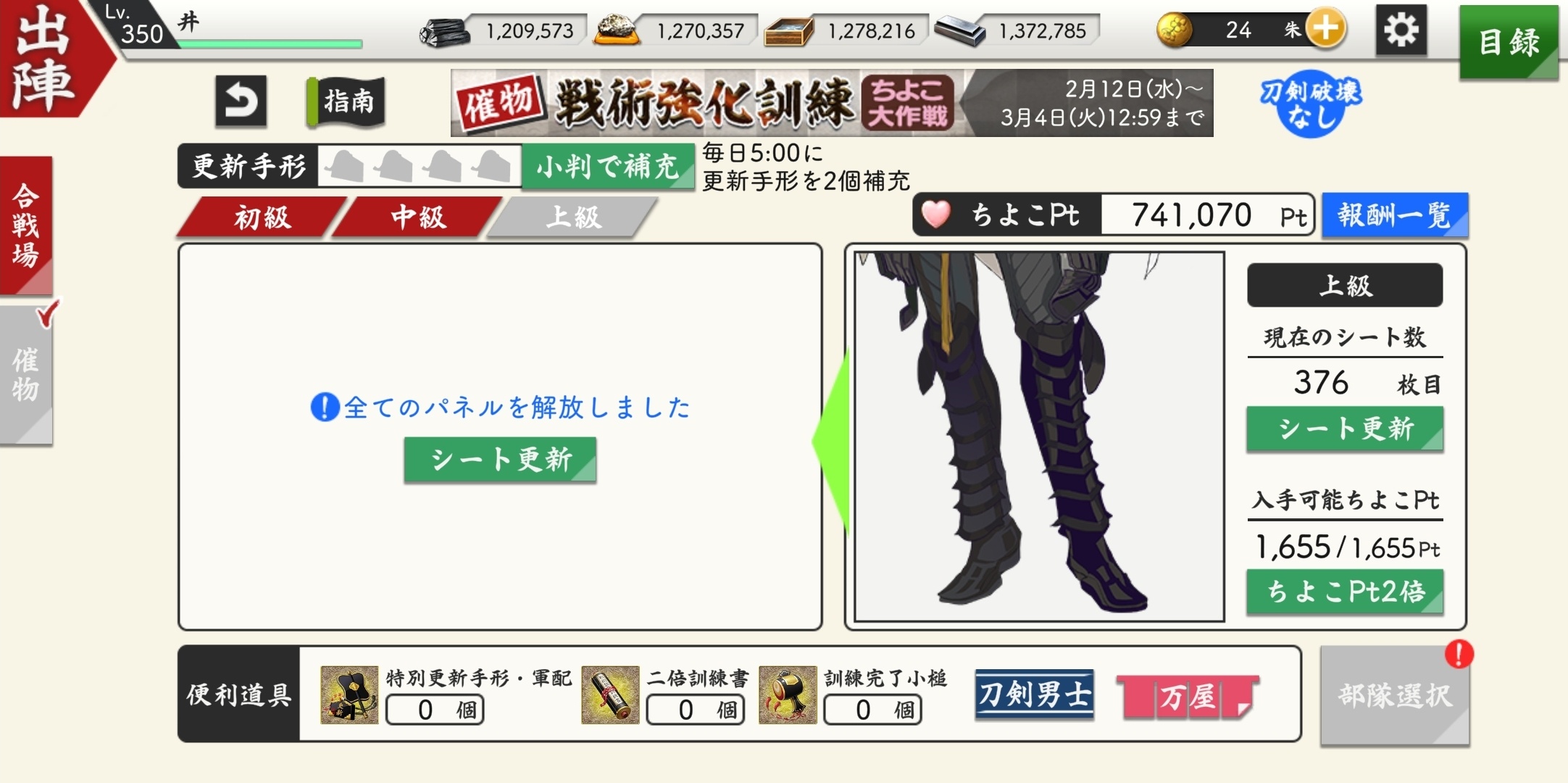Select the 二倍訓練書 scroll icon

point(610,695)
